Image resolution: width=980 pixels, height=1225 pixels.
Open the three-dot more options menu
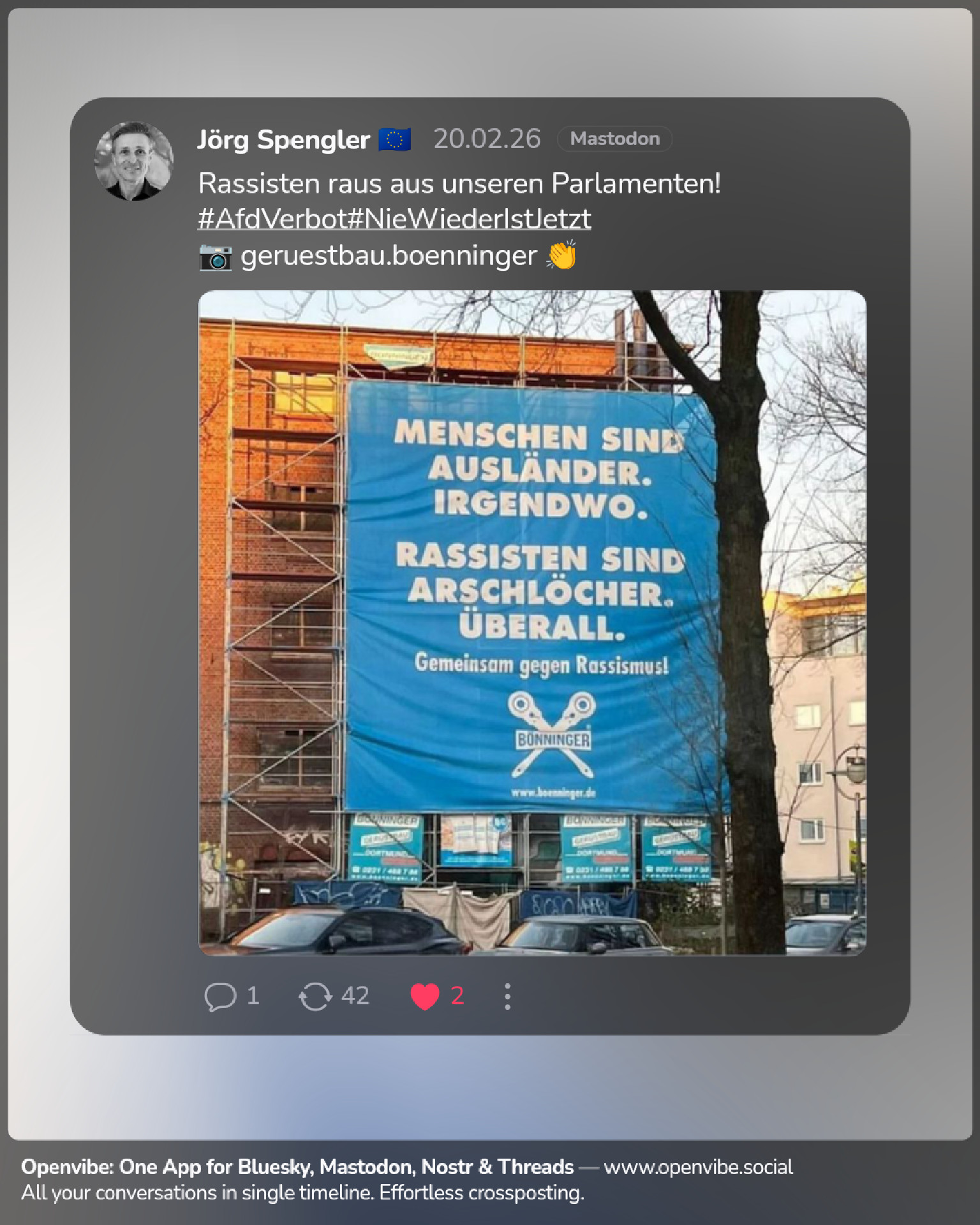(507, 996)
